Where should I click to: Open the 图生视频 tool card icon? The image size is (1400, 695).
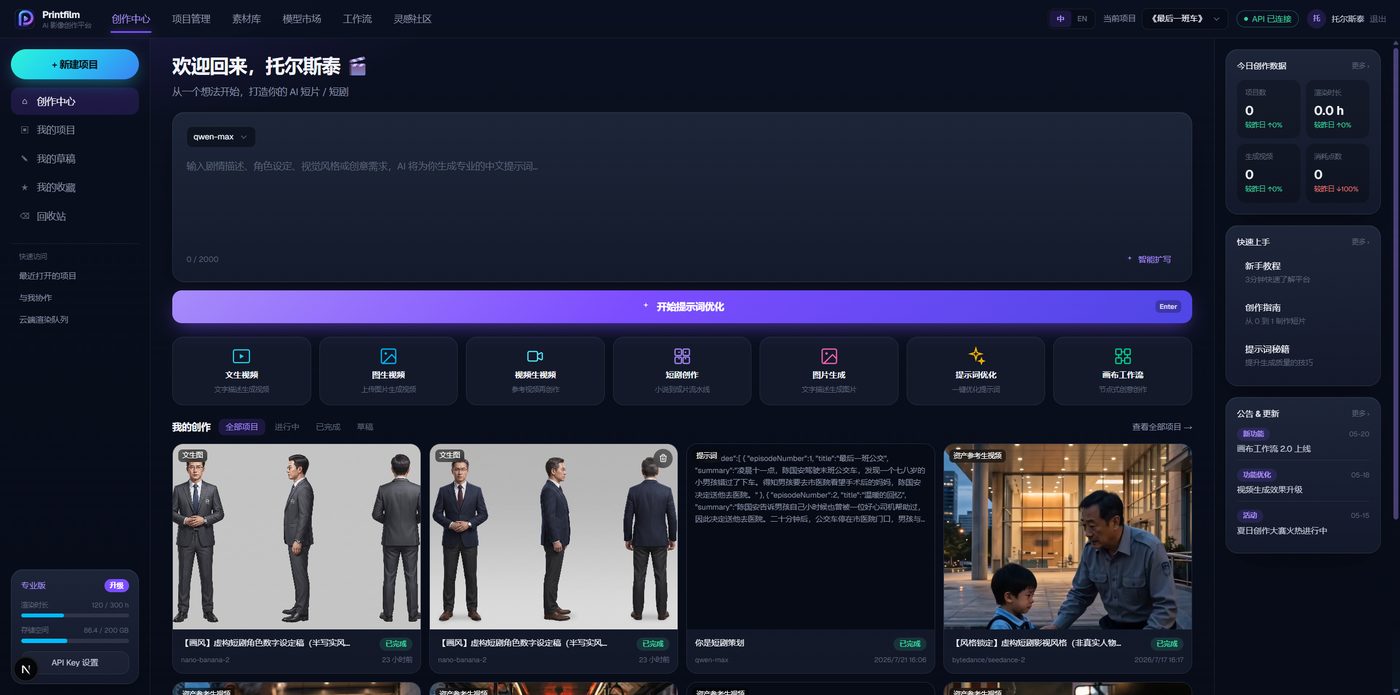coord(388,356)
